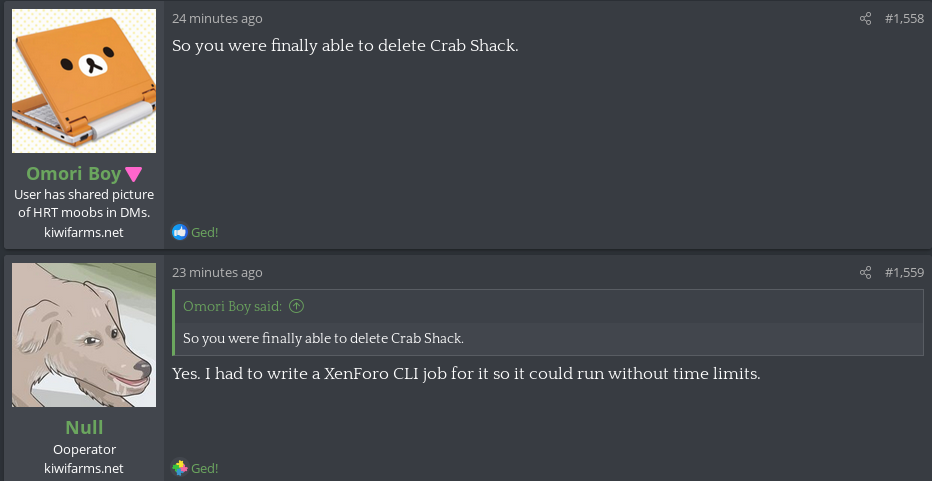
Task: Click the like reaction icon under Omori Boy's post
Action: 180,232
